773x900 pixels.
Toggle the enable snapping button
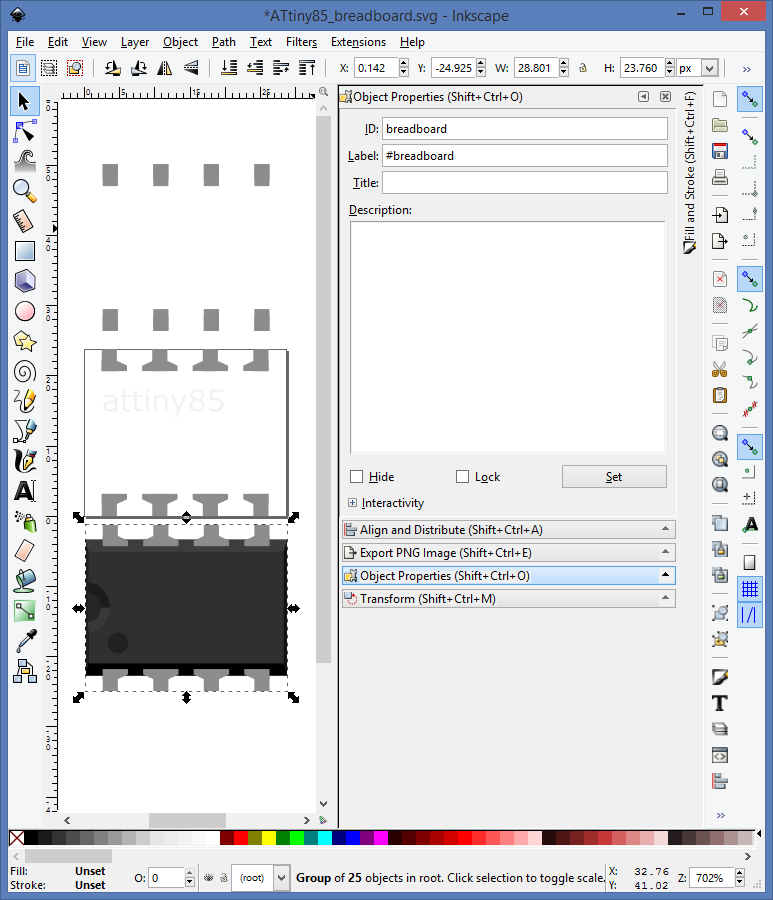[x=749, y=100]
